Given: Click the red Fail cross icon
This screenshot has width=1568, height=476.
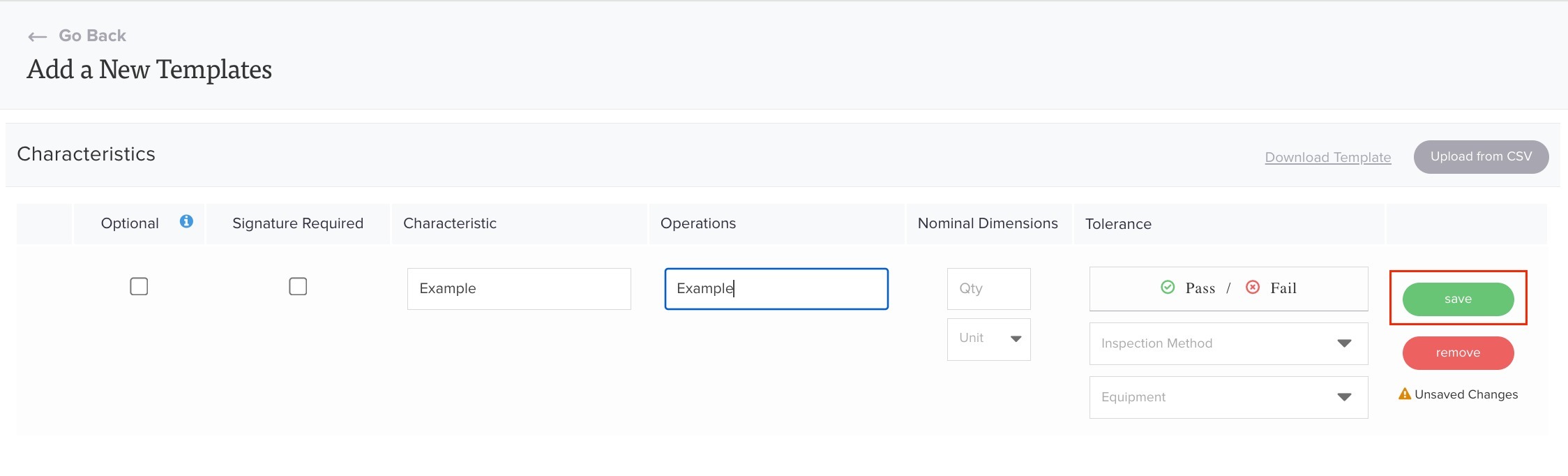Looking at the screenshot, I should (1253, 287).
